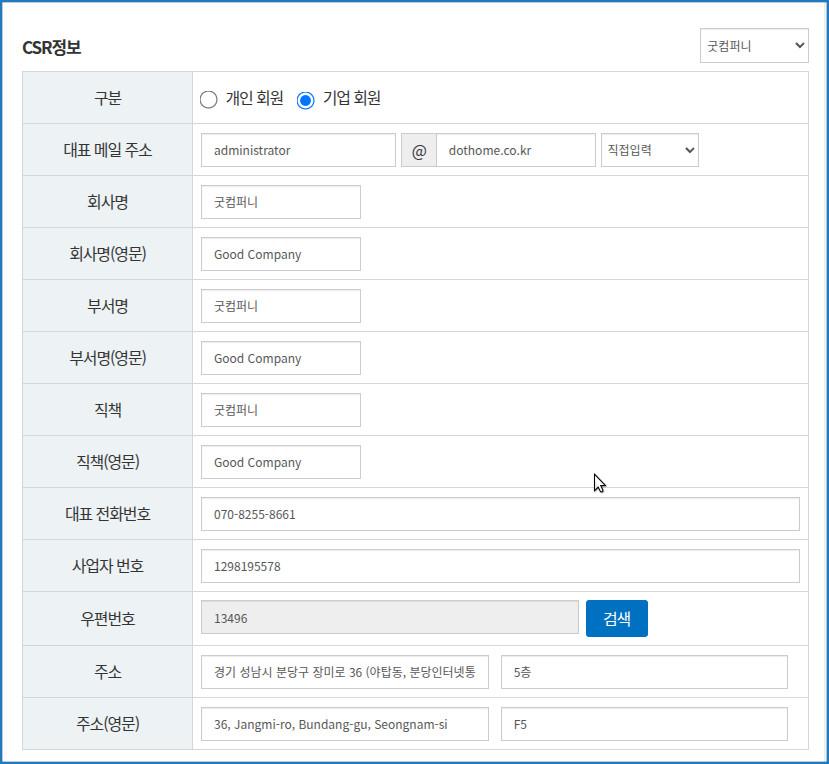Click the English detail address field F5
This screenshot has height=764, width=829.
click(x=644, y=724)
